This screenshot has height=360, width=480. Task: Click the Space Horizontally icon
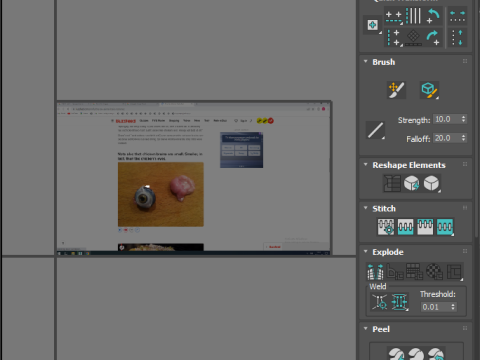click(457, 16)
